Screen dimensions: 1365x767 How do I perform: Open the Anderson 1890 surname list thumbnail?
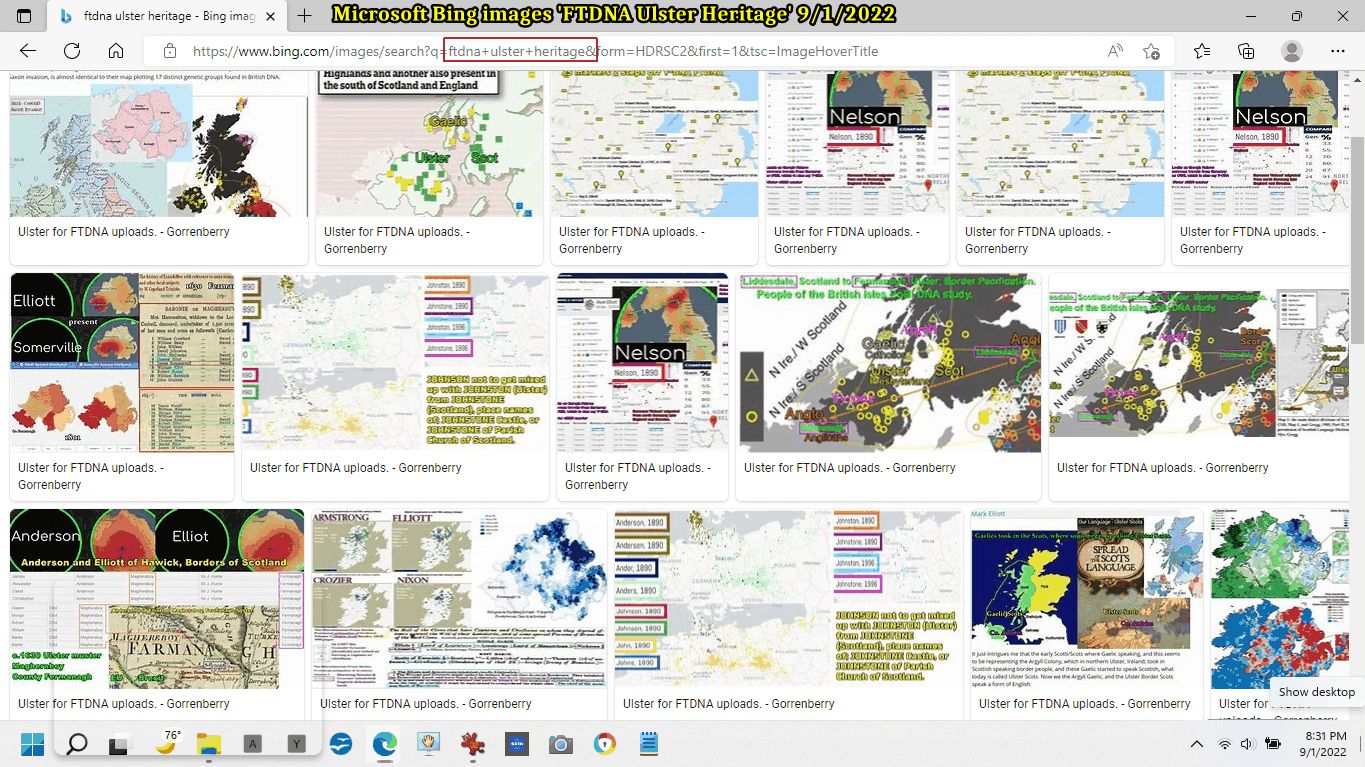coord(789,599)
